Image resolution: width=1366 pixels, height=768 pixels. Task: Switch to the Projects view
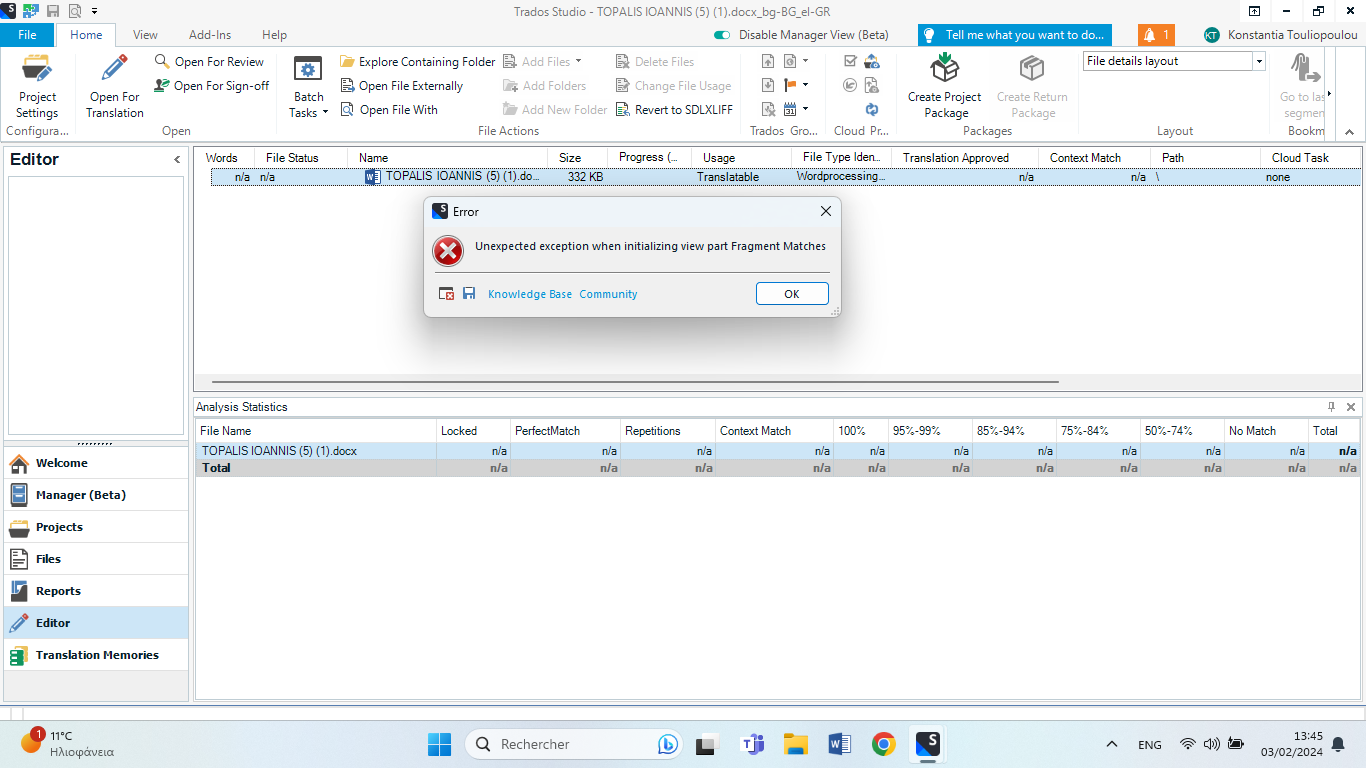click(96, 527)
